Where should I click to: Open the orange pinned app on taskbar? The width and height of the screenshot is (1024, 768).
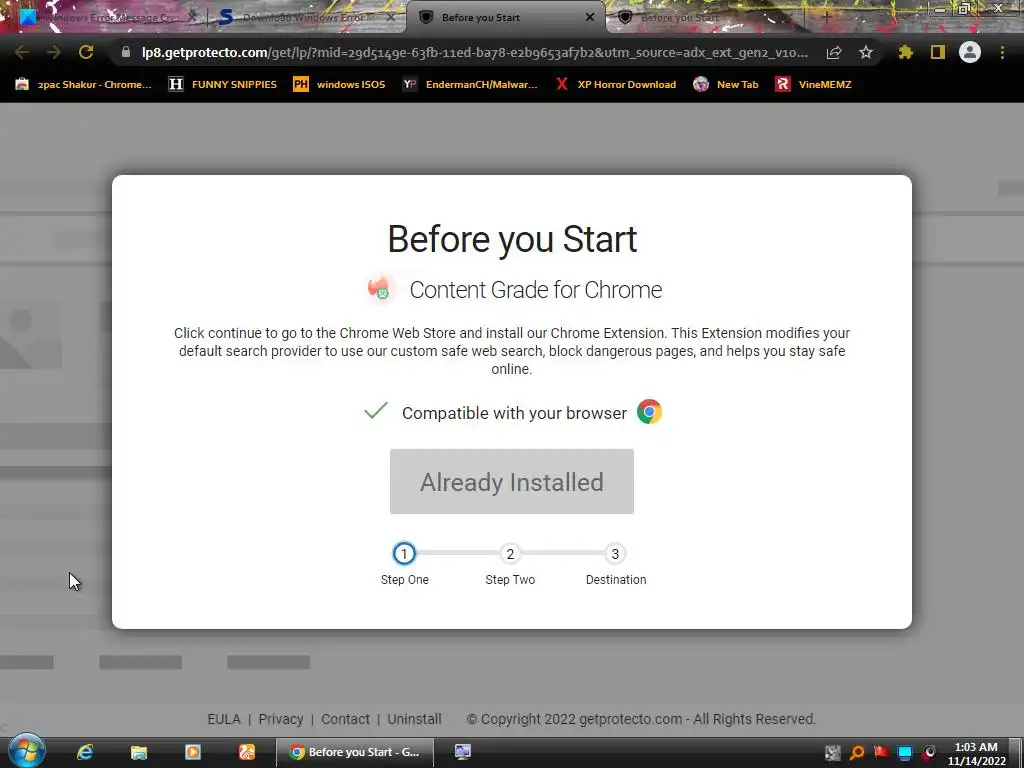point(246,752)
